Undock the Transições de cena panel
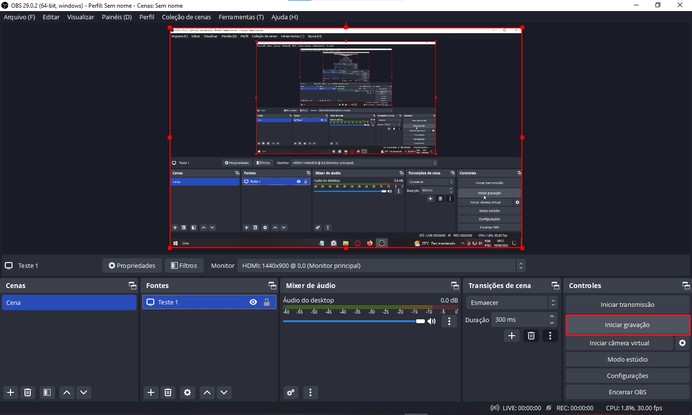This screenshot has height=415, width=692. click(555, 286)
